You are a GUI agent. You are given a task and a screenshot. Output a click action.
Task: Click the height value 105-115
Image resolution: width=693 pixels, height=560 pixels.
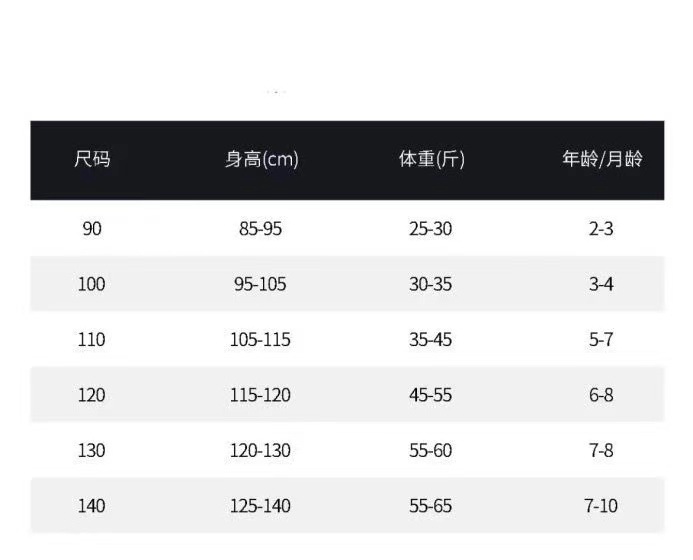pos(260,340)
